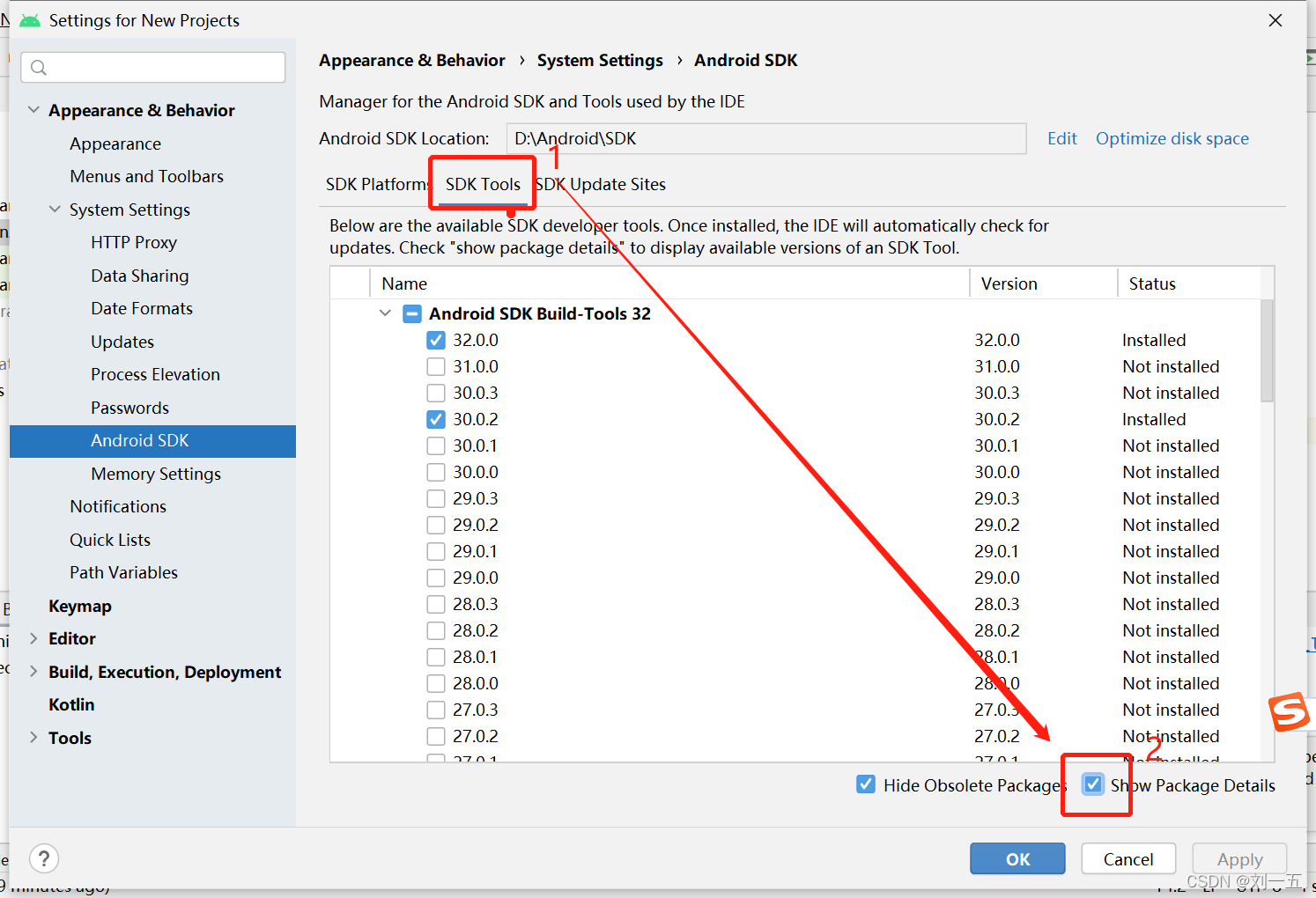
Task: Check the 30.0.1 build-tools checkbox
Action: [436, 445]
